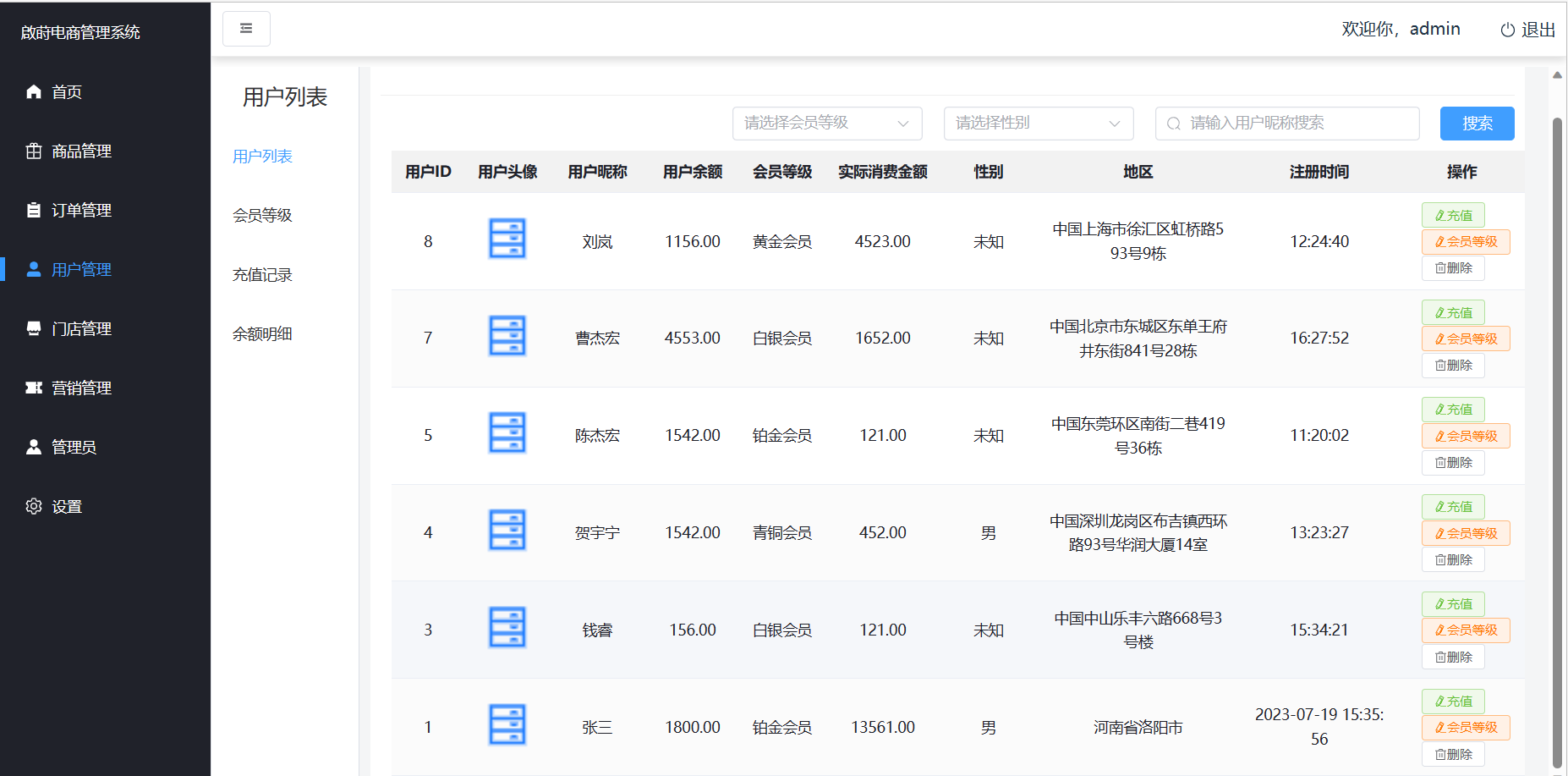
Task: Click 会员等级 button for user 钱睿
Action: 1466,630
